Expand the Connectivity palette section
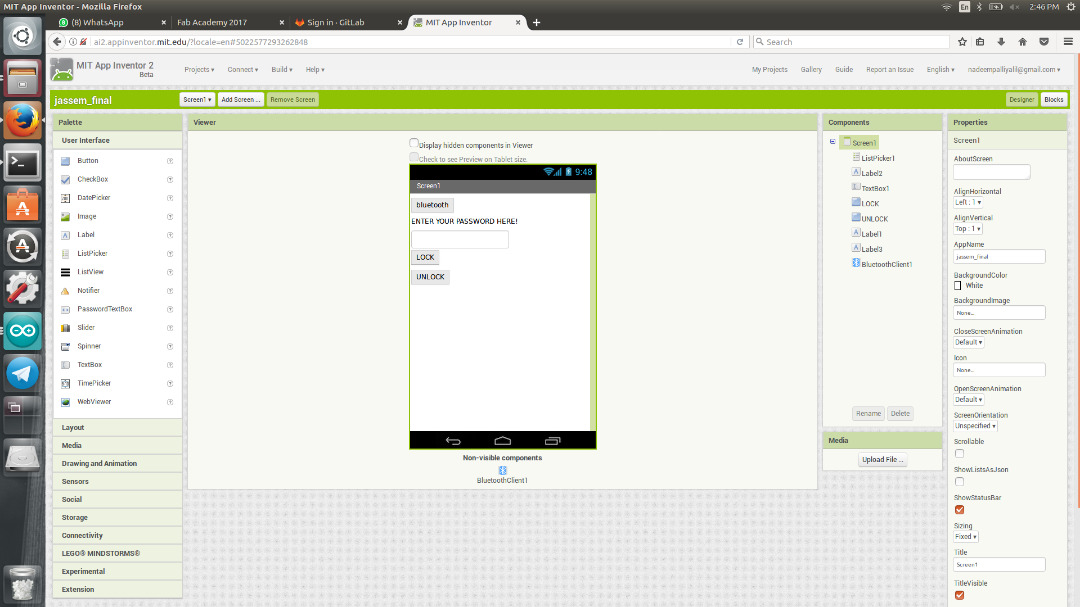This screenshot has width=1080, height=607. pos(117,535)
